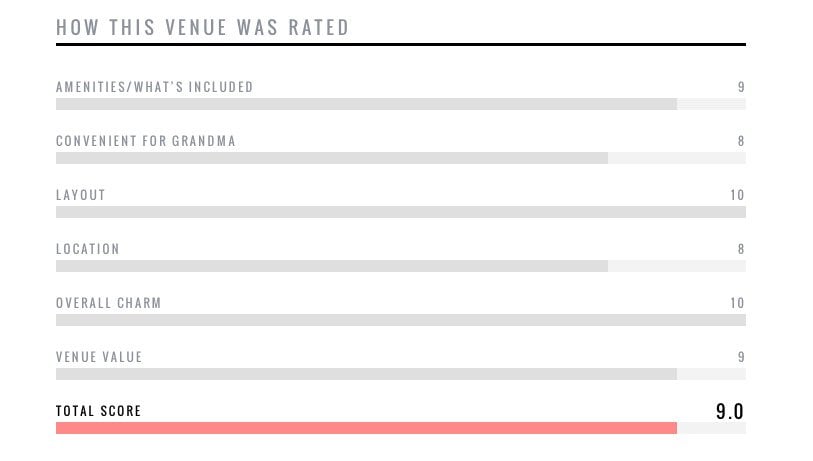Click the Location rating bar
The width and height of the screenshot is (813, 461).
tap(400, 266)
